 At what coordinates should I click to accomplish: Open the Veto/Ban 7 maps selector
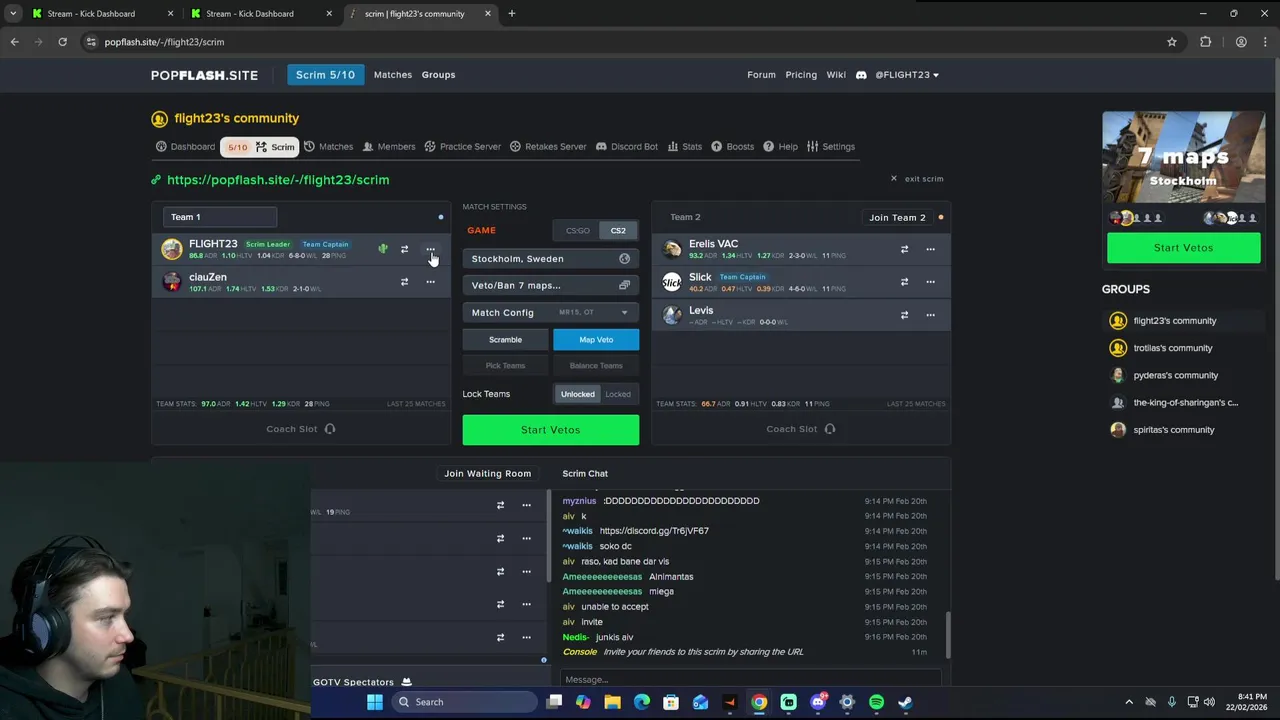(550, 286)
